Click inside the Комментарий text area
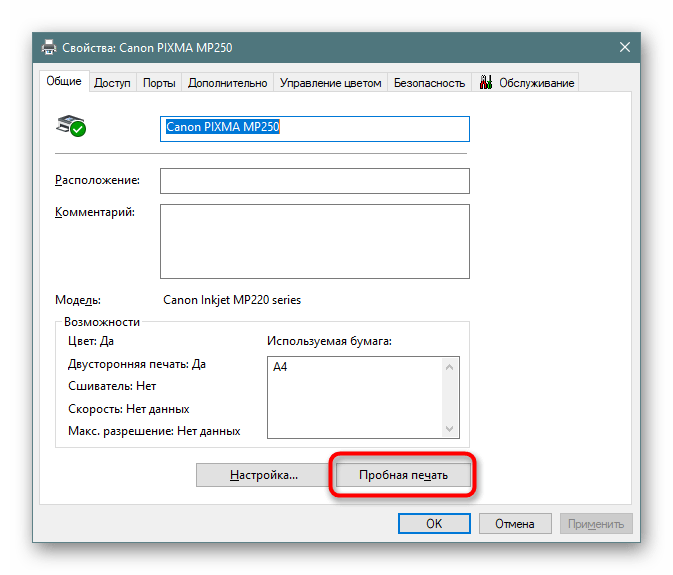 coord(314,240)
